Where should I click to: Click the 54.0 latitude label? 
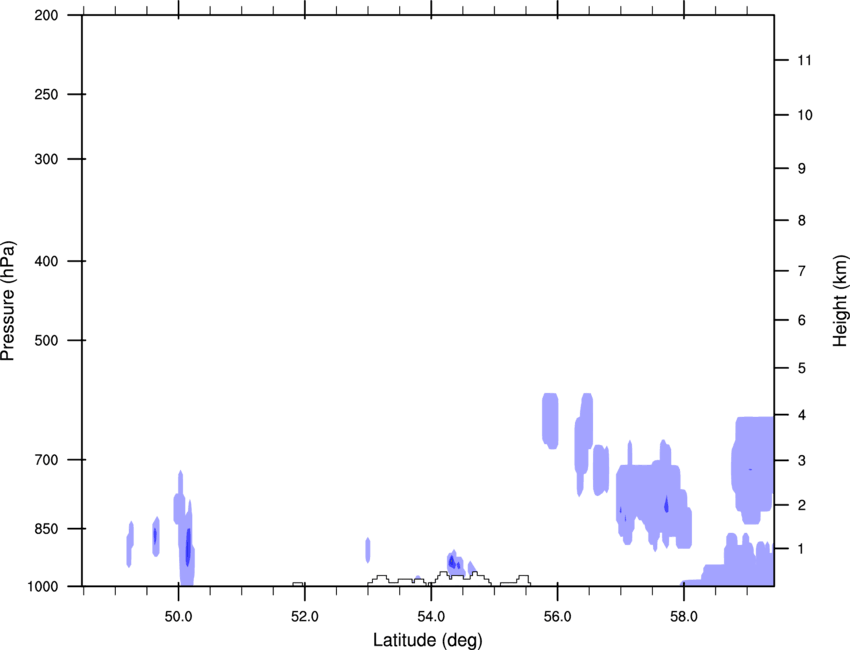pos(431,617)
